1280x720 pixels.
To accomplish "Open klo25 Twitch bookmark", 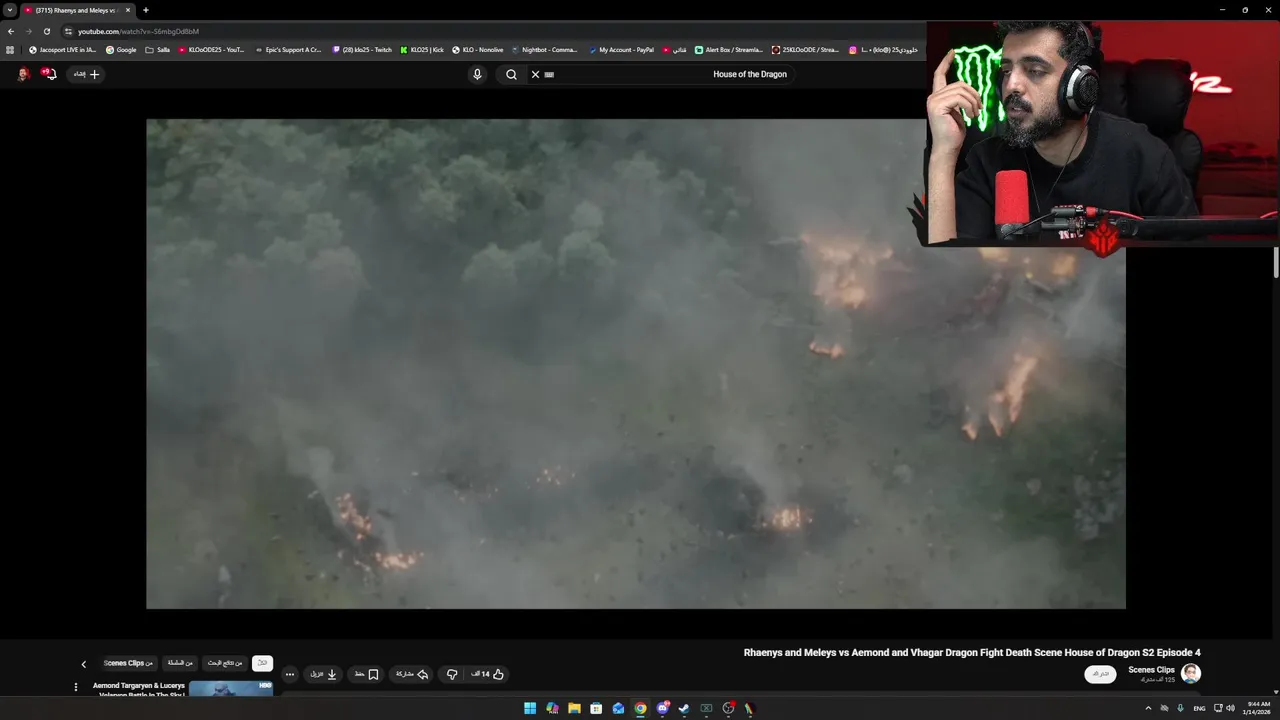I will pos(362,50).
